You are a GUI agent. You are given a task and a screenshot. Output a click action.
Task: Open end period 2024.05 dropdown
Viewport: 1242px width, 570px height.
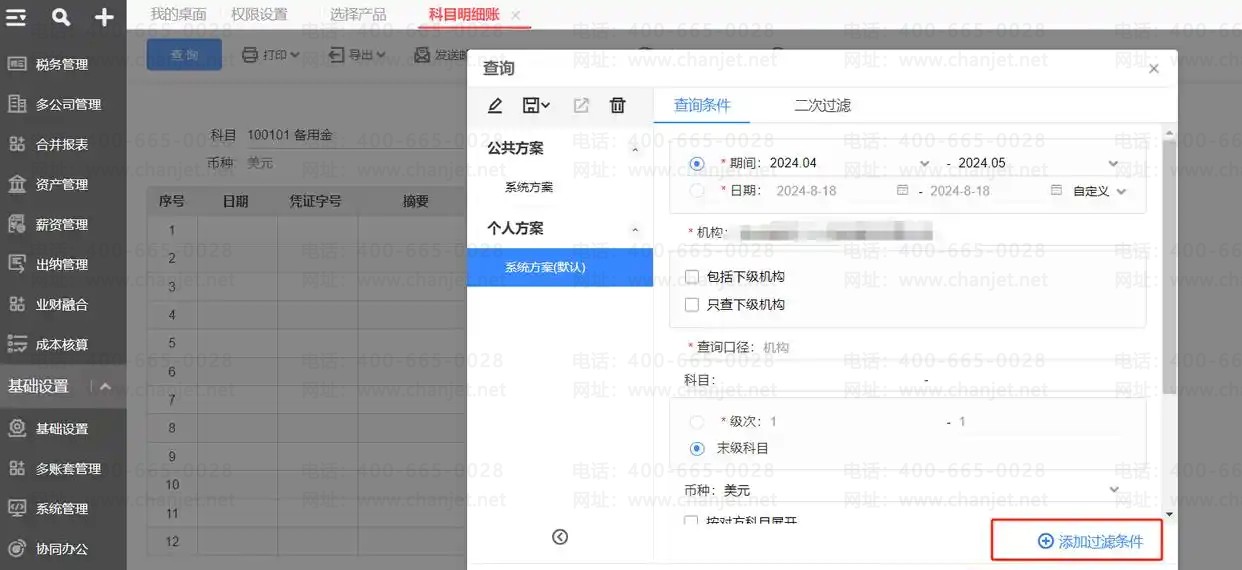click(1113, 163)
